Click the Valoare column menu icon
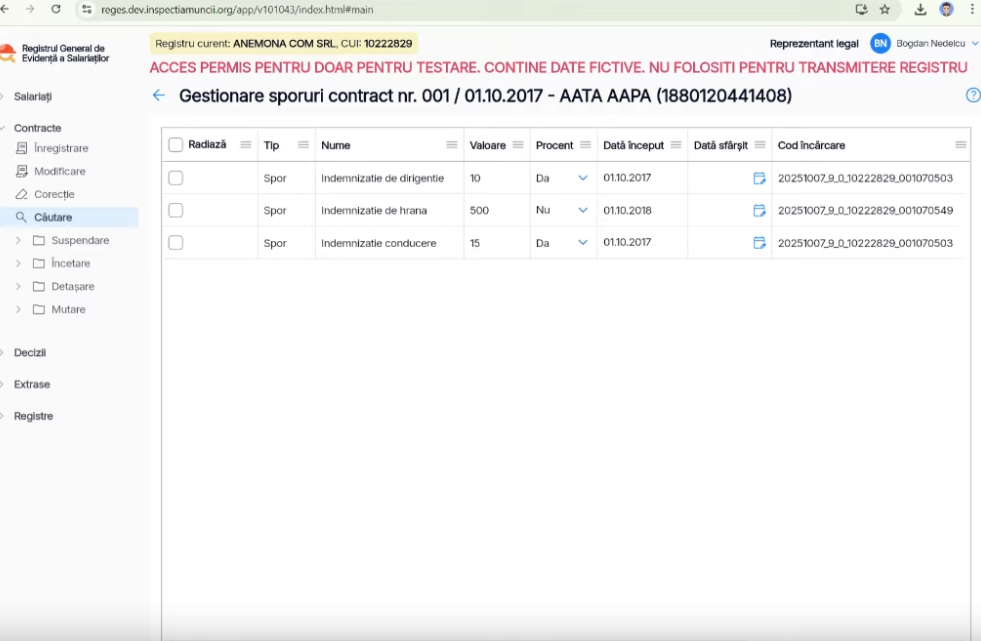The height and width of the screenshot is (641, 981). click(517, 145)
